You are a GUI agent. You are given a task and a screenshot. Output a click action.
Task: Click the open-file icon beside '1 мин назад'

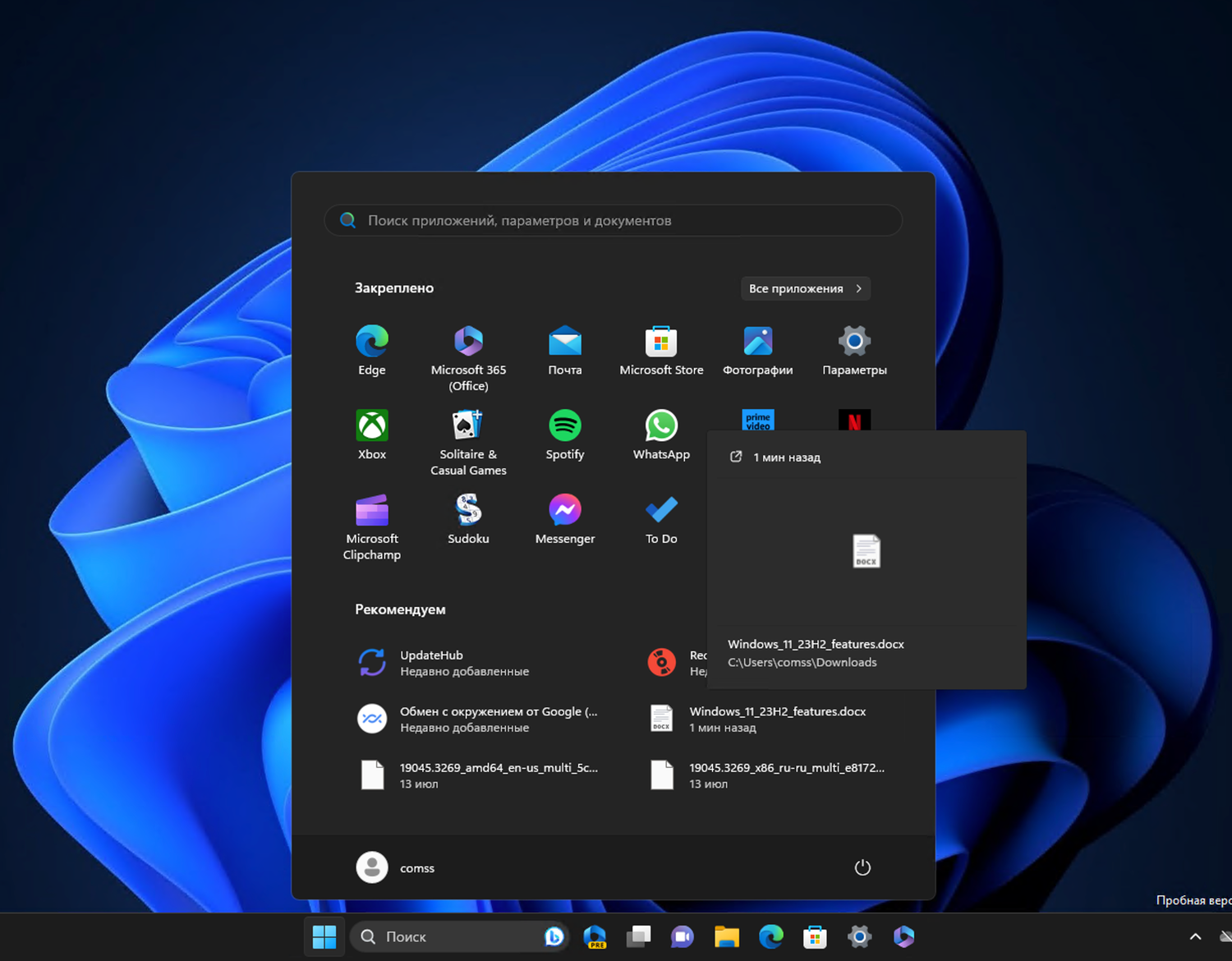(736, 457)
